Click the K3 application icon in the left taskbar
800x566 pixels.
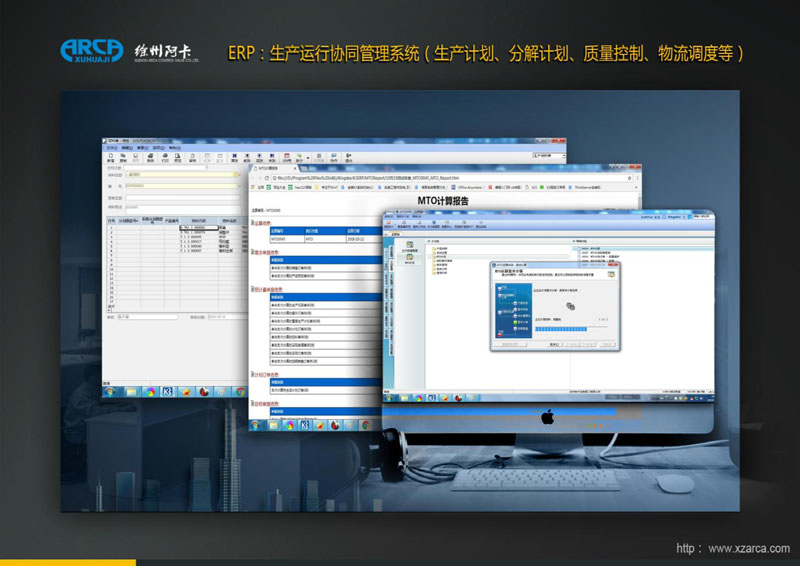pos(169,391)
